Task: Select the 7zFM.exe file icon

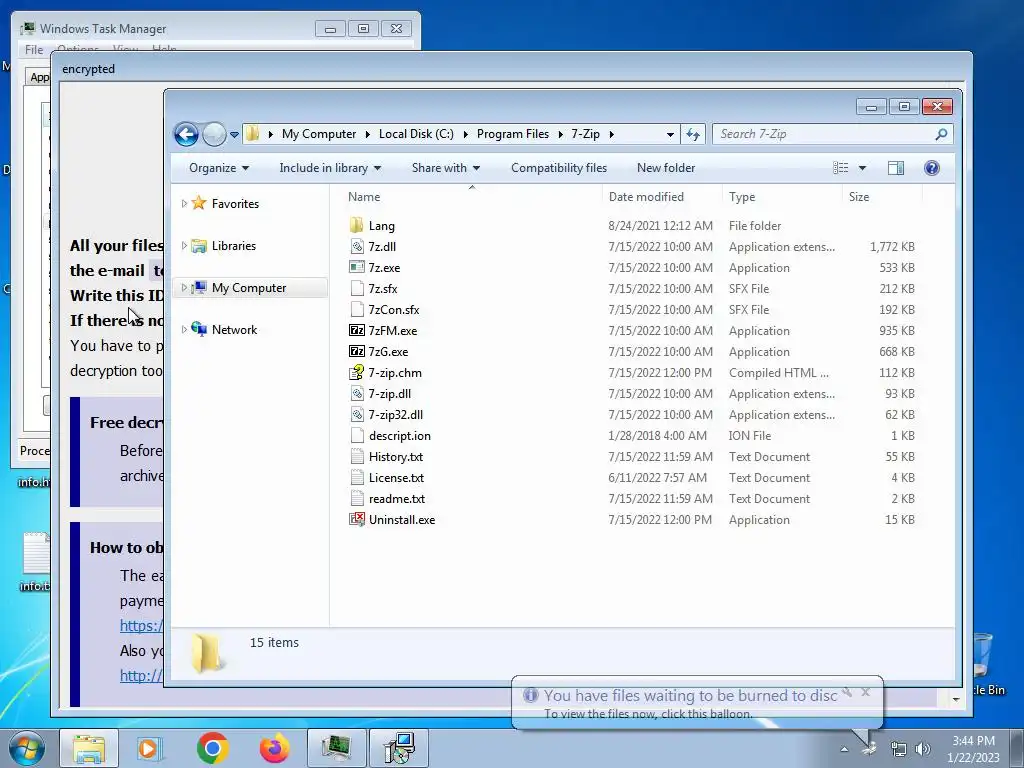Action: tap(357, 330)
